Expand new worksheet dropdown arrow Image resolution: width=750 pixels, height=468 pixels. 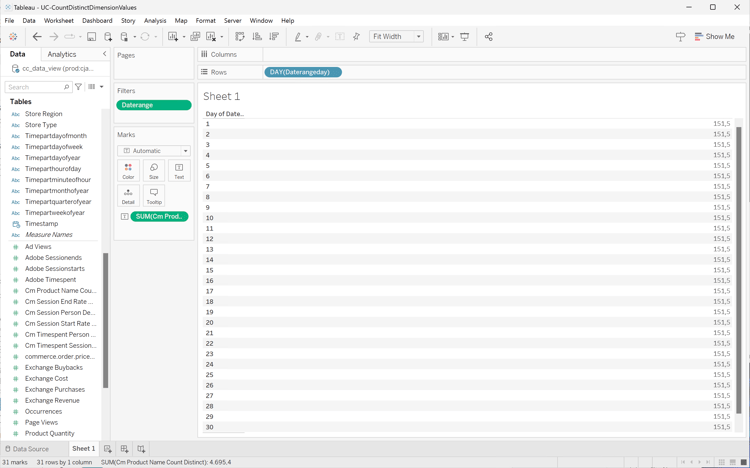(x=184, y=37)
